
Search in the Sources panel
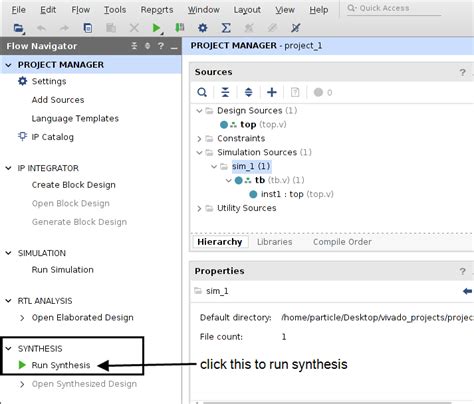[202, 92]
